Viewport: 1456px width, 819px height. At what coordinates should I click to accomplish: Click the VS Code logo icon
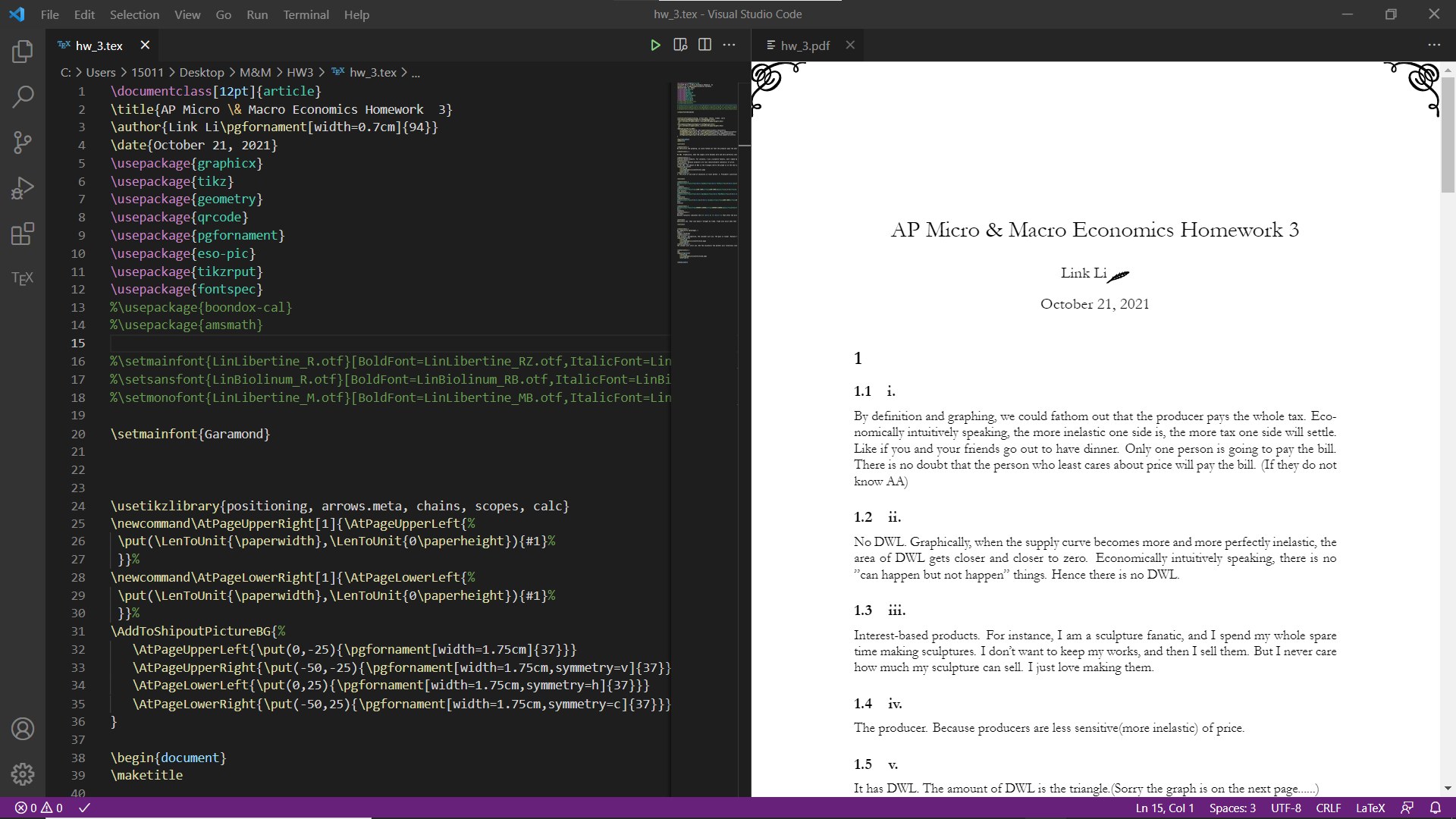tap(17, 14)
